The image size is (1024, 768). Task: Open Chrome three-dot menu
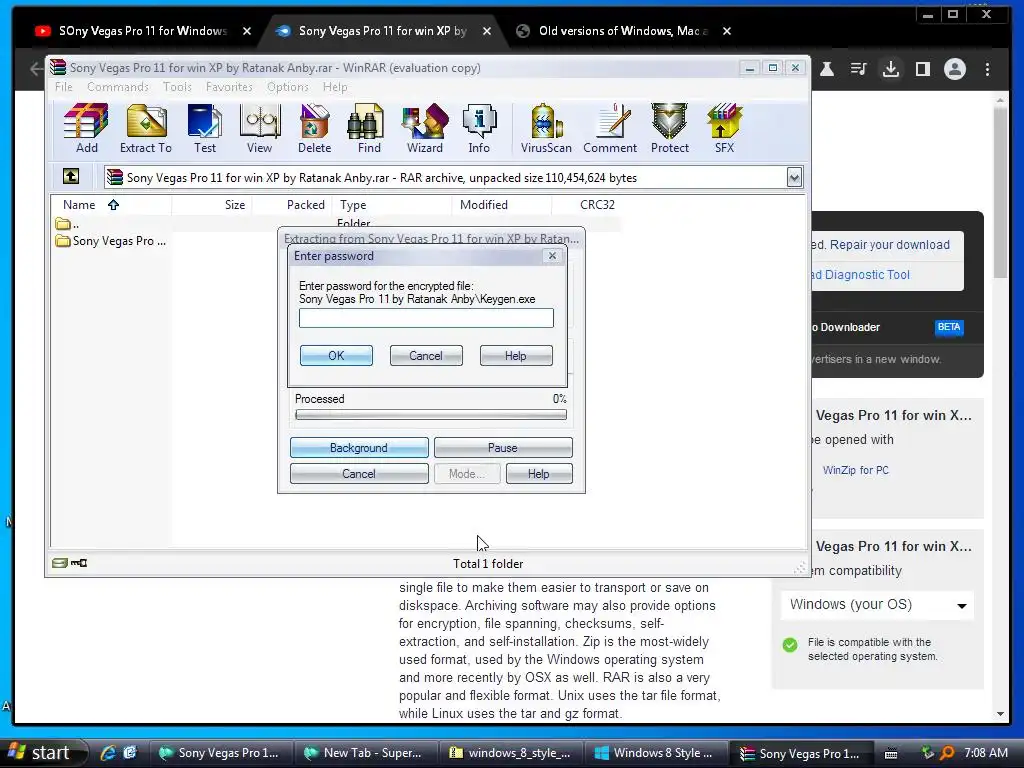[x=987, y=69]
